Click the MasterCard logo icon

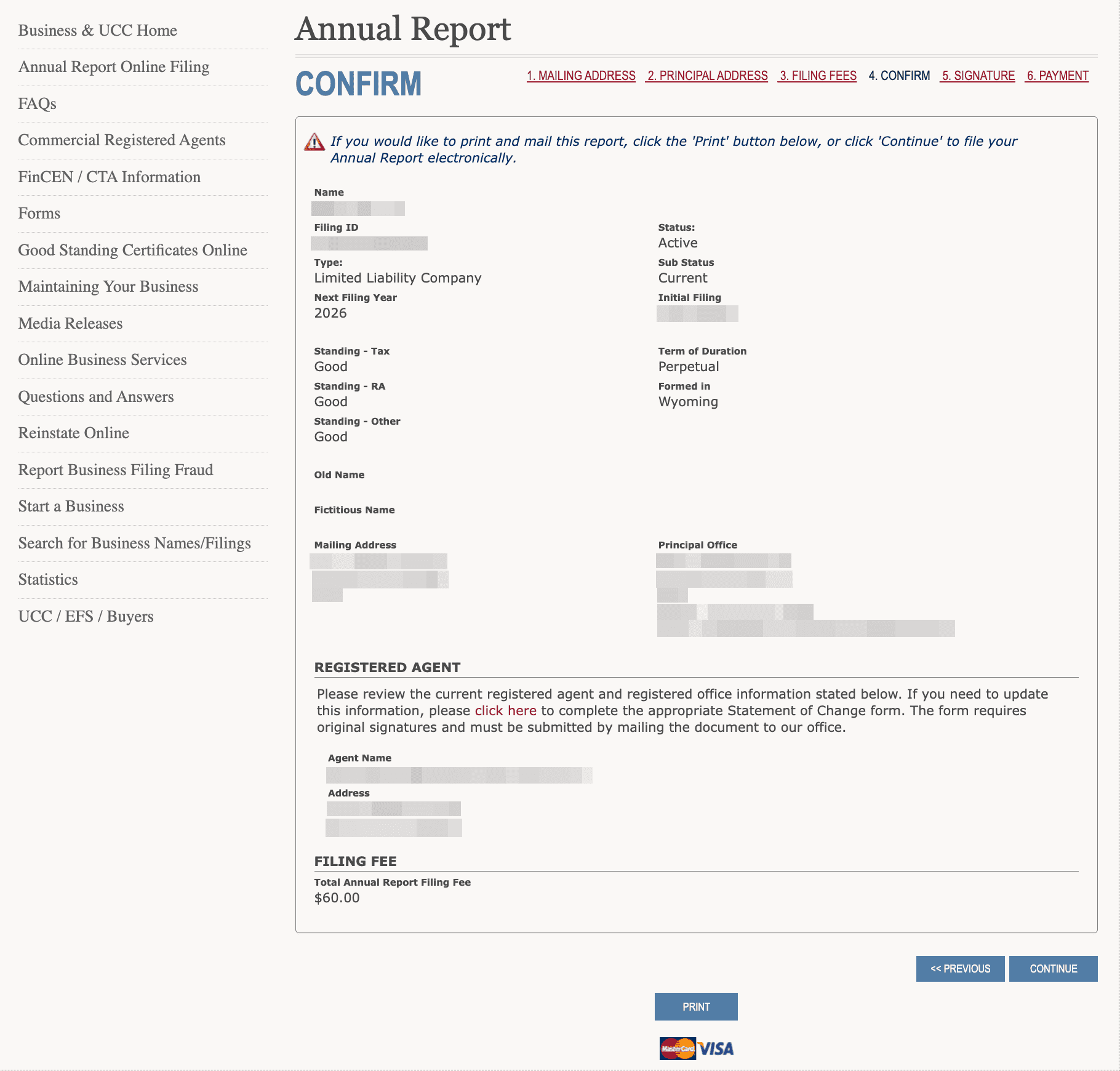(678, 1048)
